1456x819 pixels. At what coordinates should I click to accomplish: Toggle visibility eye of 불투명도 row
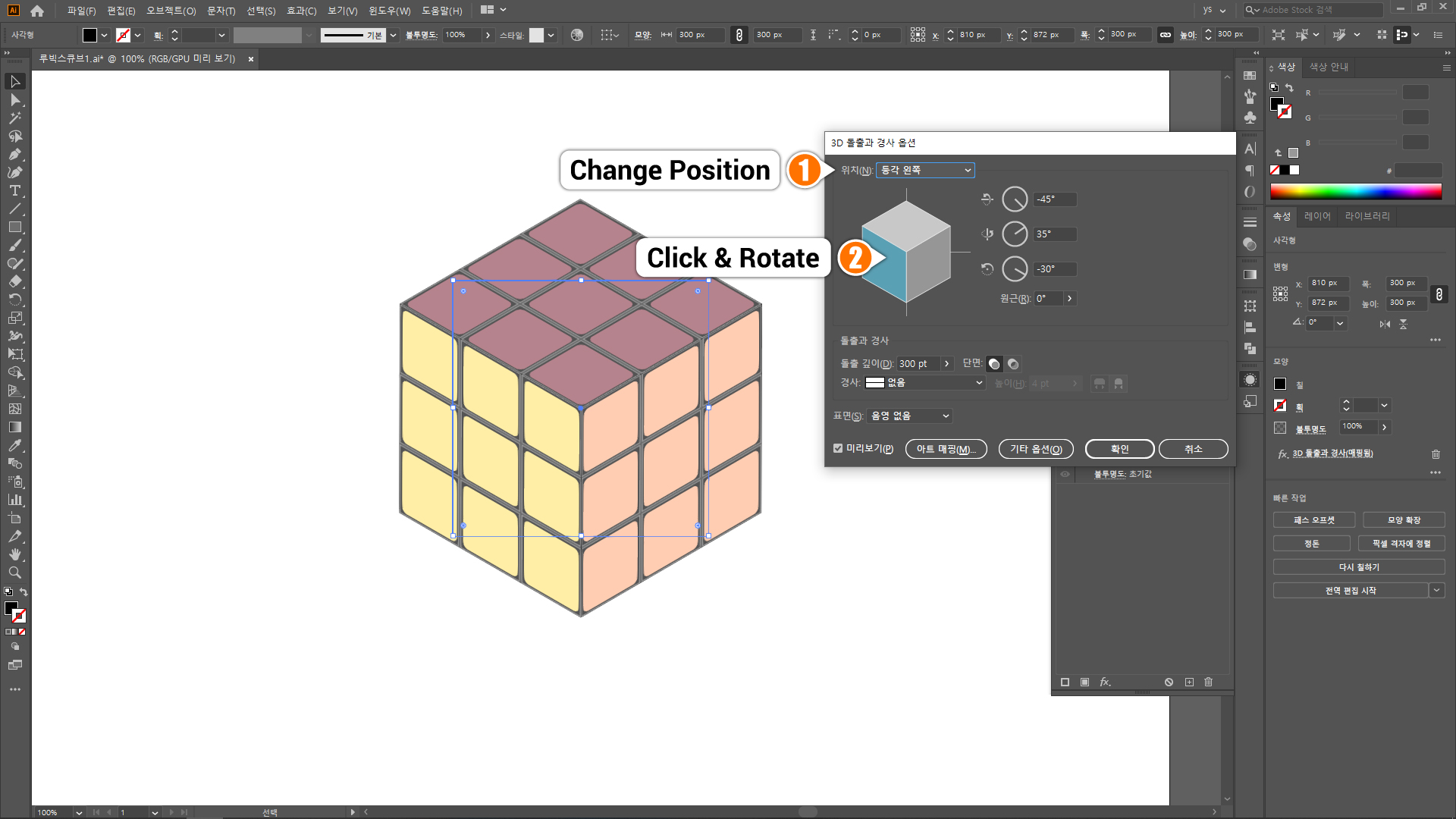(x=1065, y=474)
